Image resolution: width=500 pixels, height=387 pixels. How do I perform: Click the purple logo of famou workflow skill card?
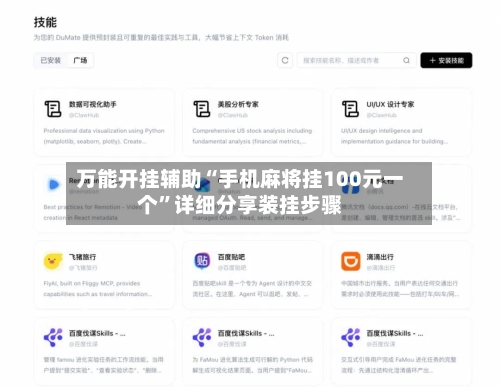[x=53, y=338]
